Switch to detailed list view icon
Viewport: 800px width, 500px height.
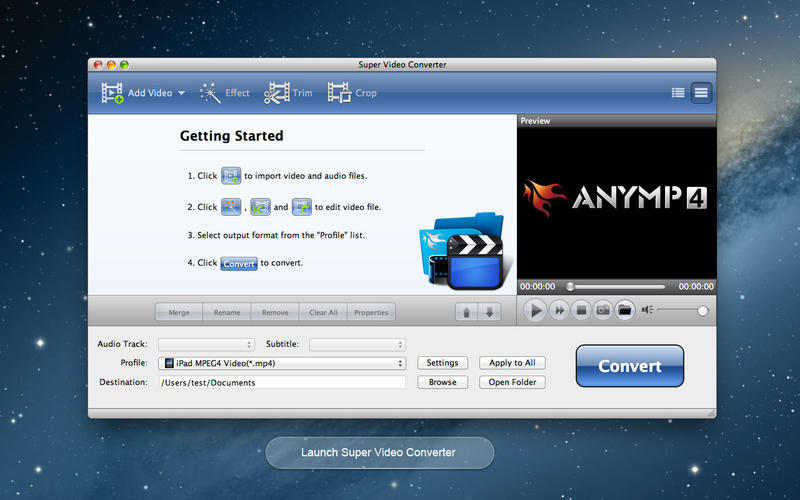tap(678, 93)
